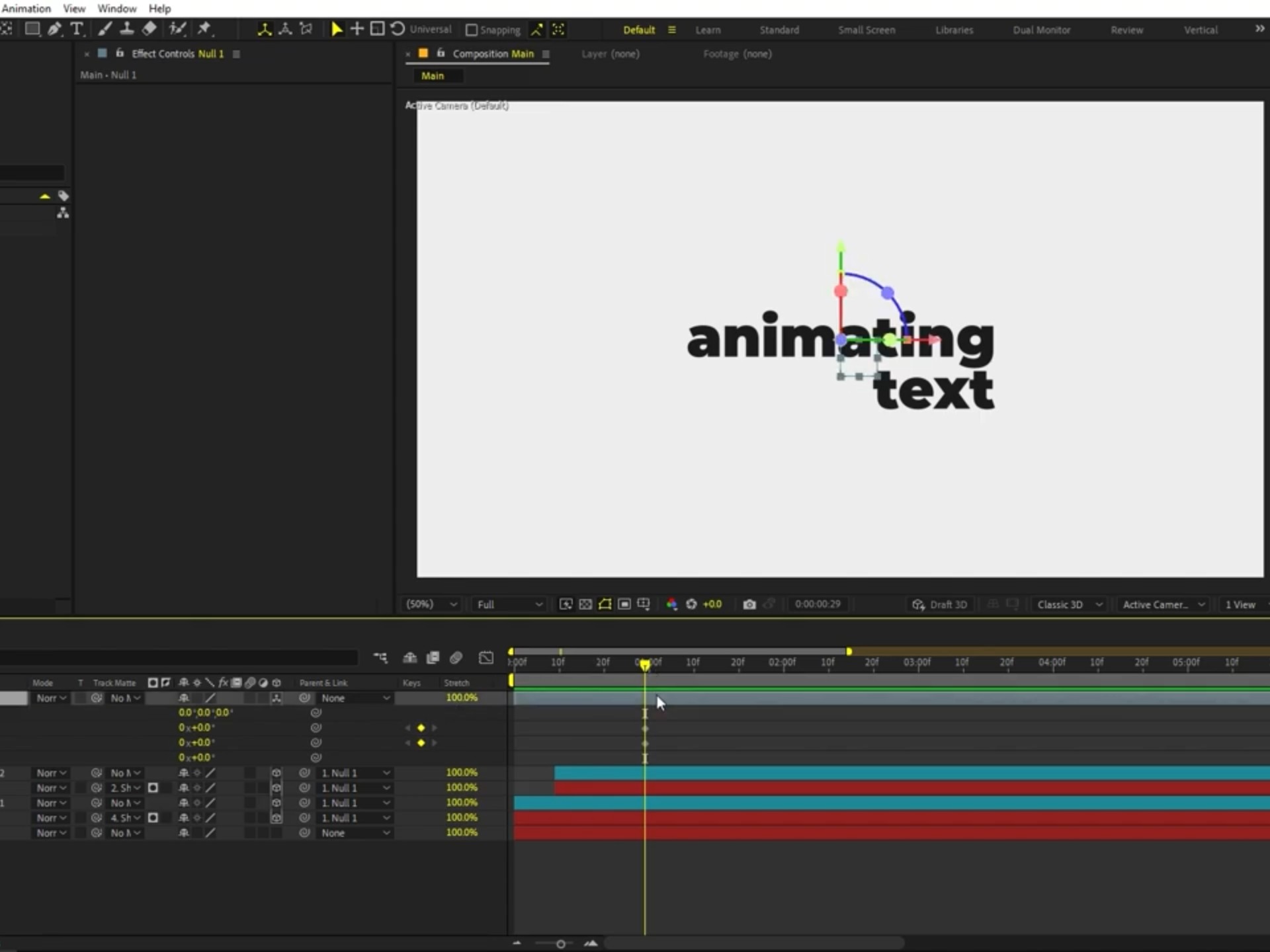Image resolution: width=1270 pixels, height=952 pixels.
Task: Select the Brush tool
Action: (105, 29)
